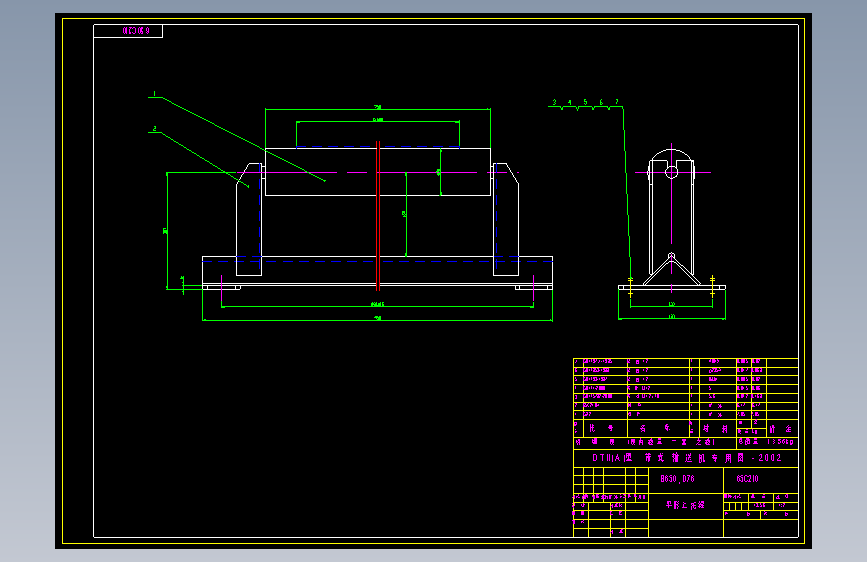Select the rotated drawing number box at top-left
The width and height of the screenshot is (867, 562).
128,31
